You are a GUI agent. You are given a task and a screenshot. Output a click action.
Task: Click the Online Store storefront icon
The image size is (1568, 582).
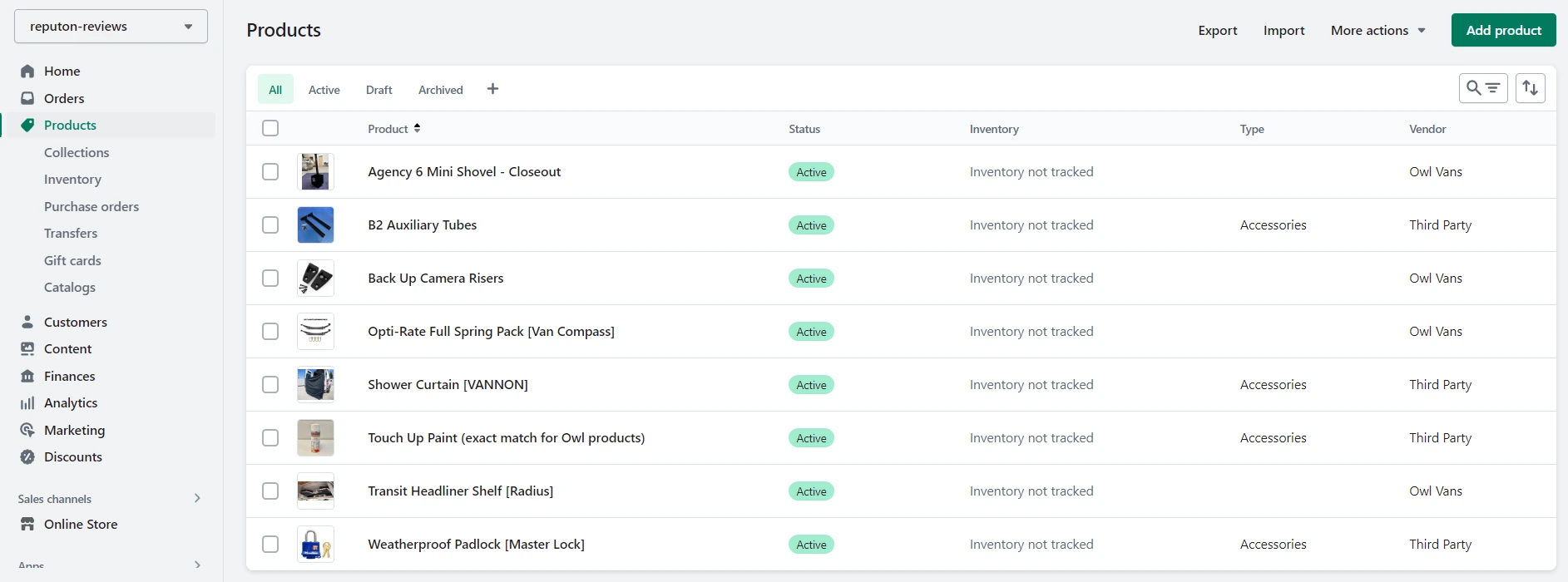27,525
